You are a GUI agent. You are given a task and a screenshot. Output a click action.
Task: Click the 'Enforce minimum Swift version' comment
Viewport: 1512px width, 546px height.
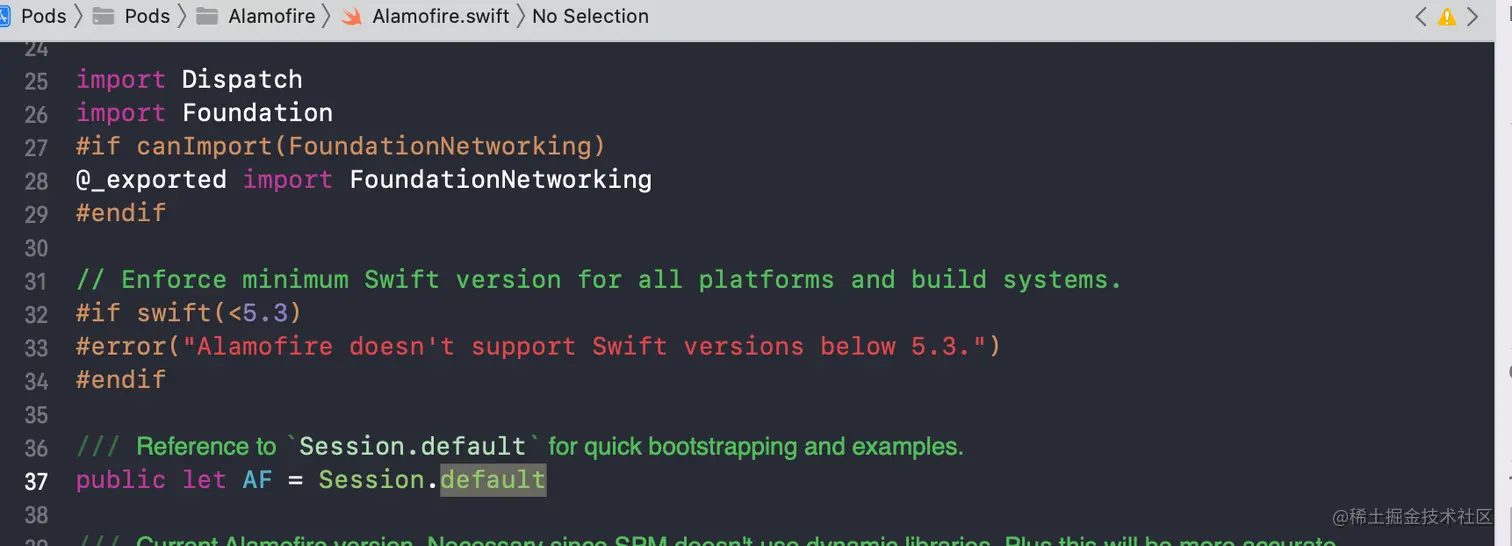tap(599, 279)
